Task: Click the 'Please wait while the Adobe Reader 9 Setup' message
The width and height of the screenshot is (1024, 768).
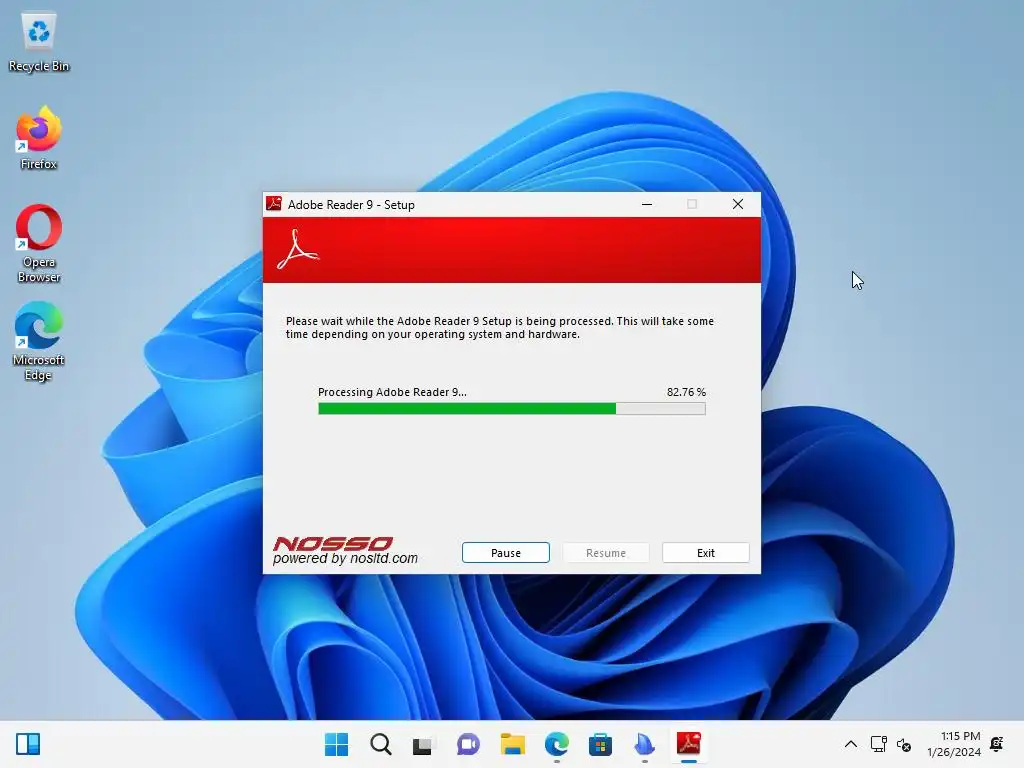Action: tap(500, 327)
